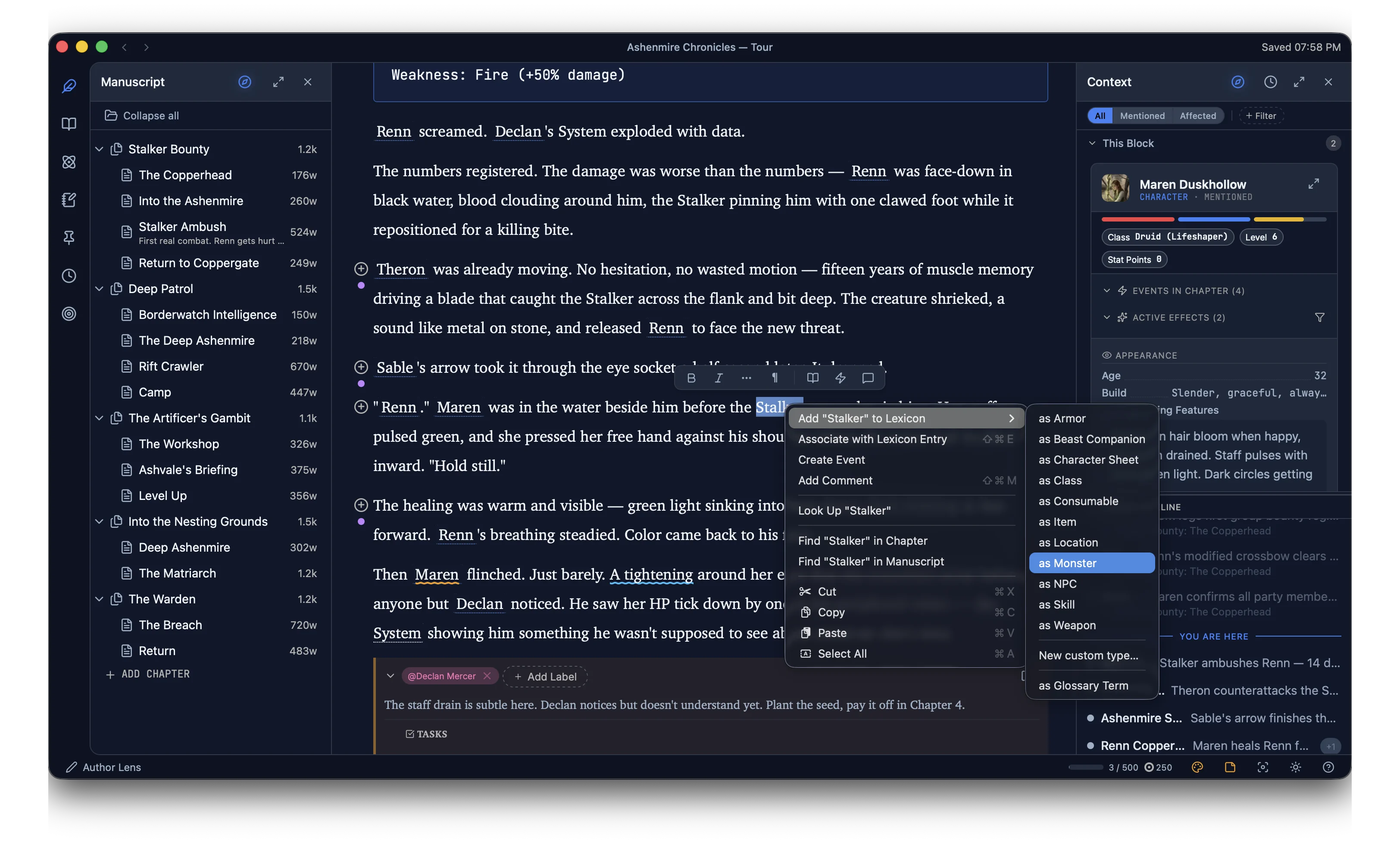1400x843 pixels.
Task: Open the pin sidebar icon
Action: 69,237
